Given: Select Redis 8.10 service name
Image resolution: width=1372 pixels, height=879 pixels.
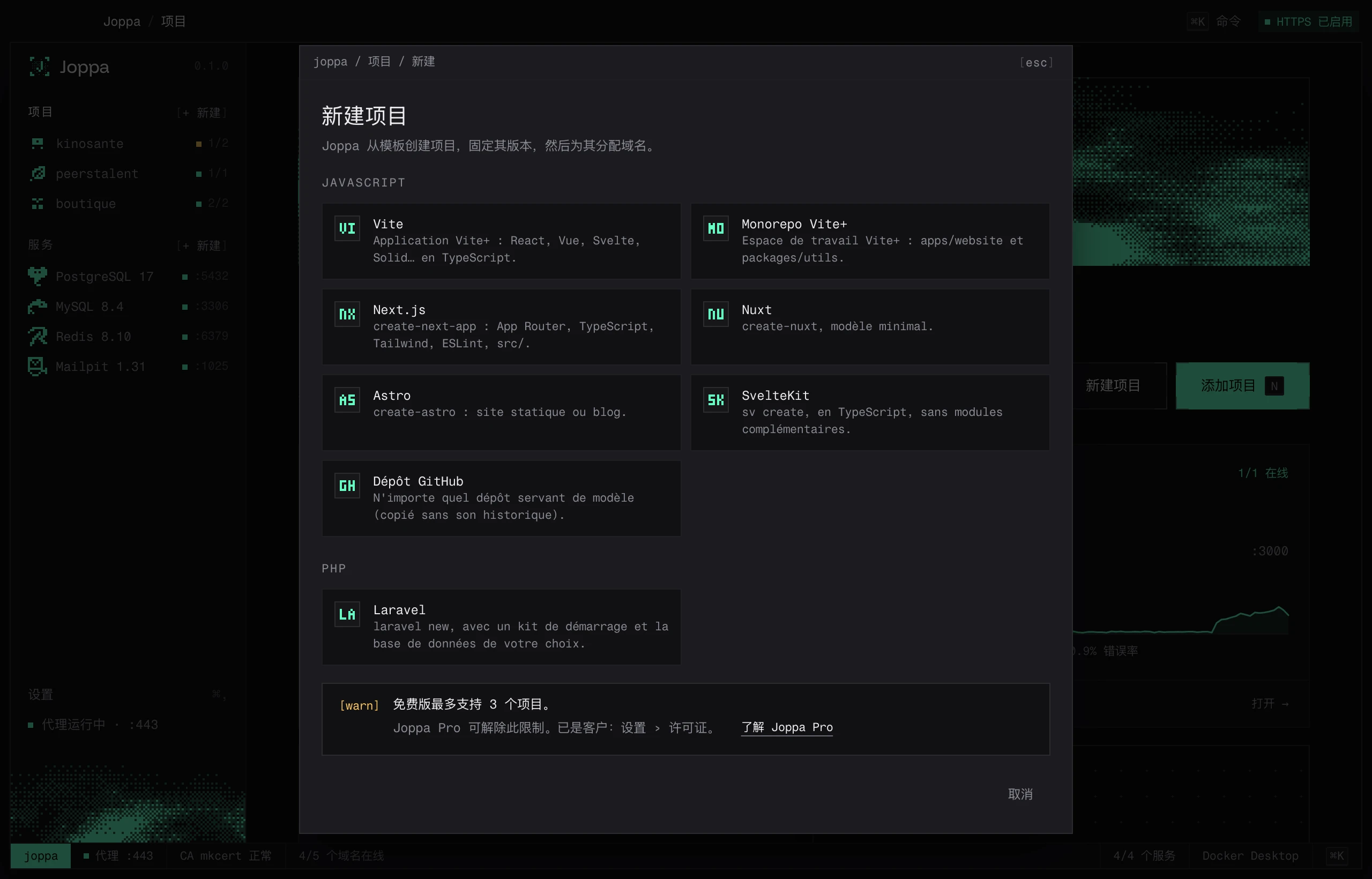Looking at the screenshot, I should pyautogui.click(x=93, y=337).
